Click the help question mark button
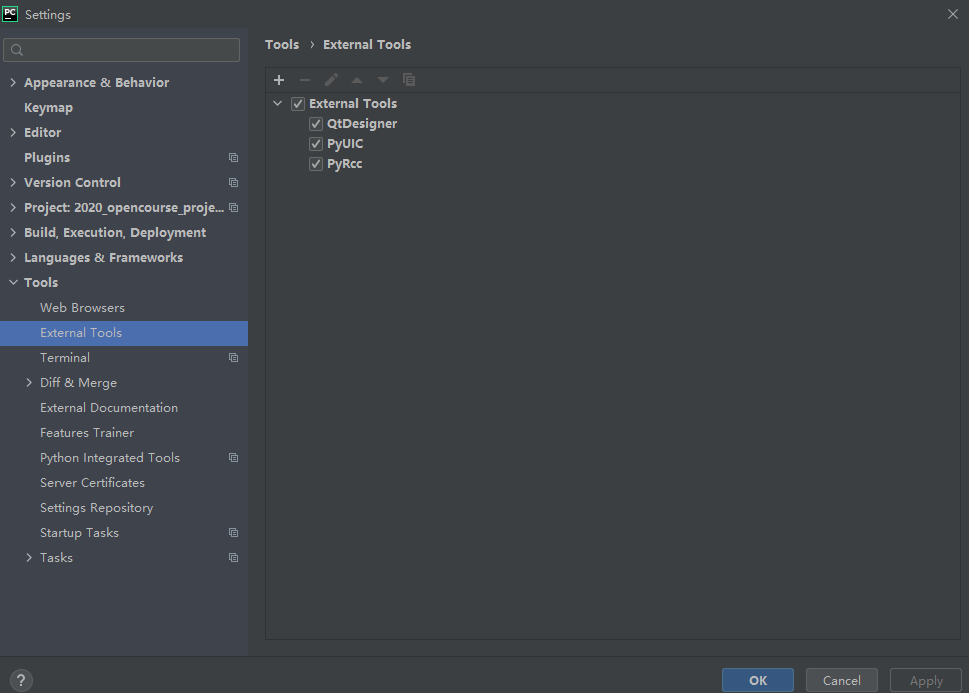This screenshot has height=693, width=969. click(x=21, y=680)
